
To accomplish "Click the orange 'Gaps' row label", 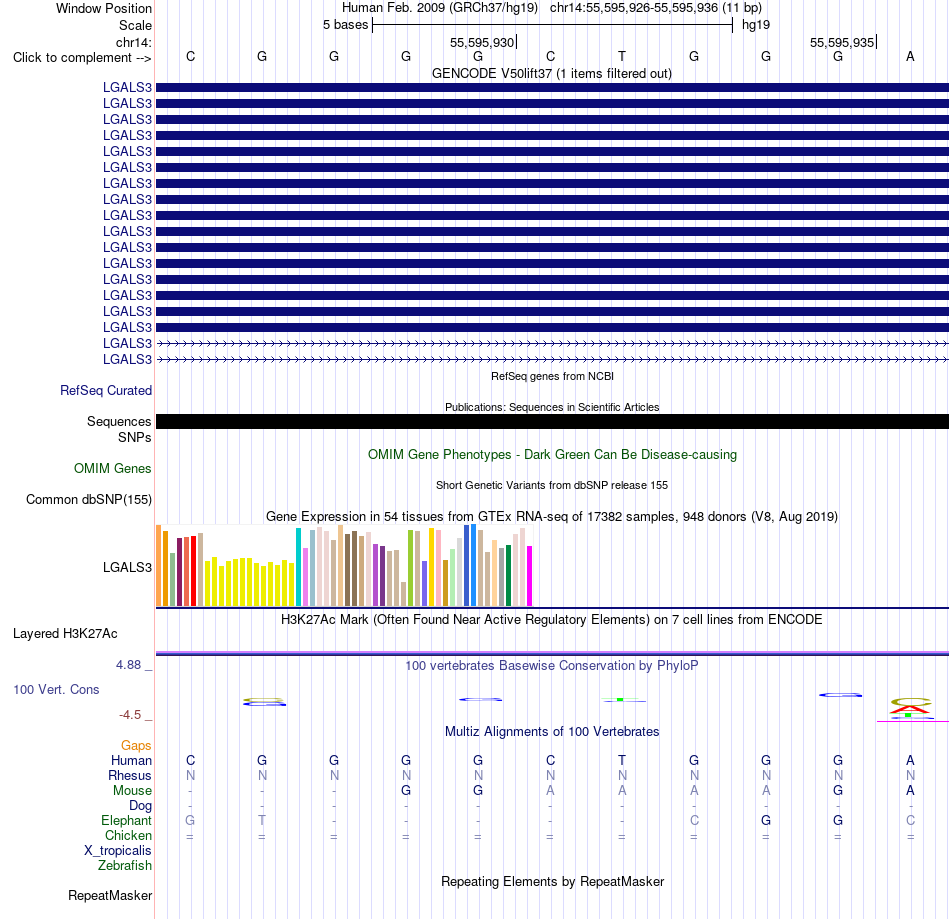I will [136, 746].
